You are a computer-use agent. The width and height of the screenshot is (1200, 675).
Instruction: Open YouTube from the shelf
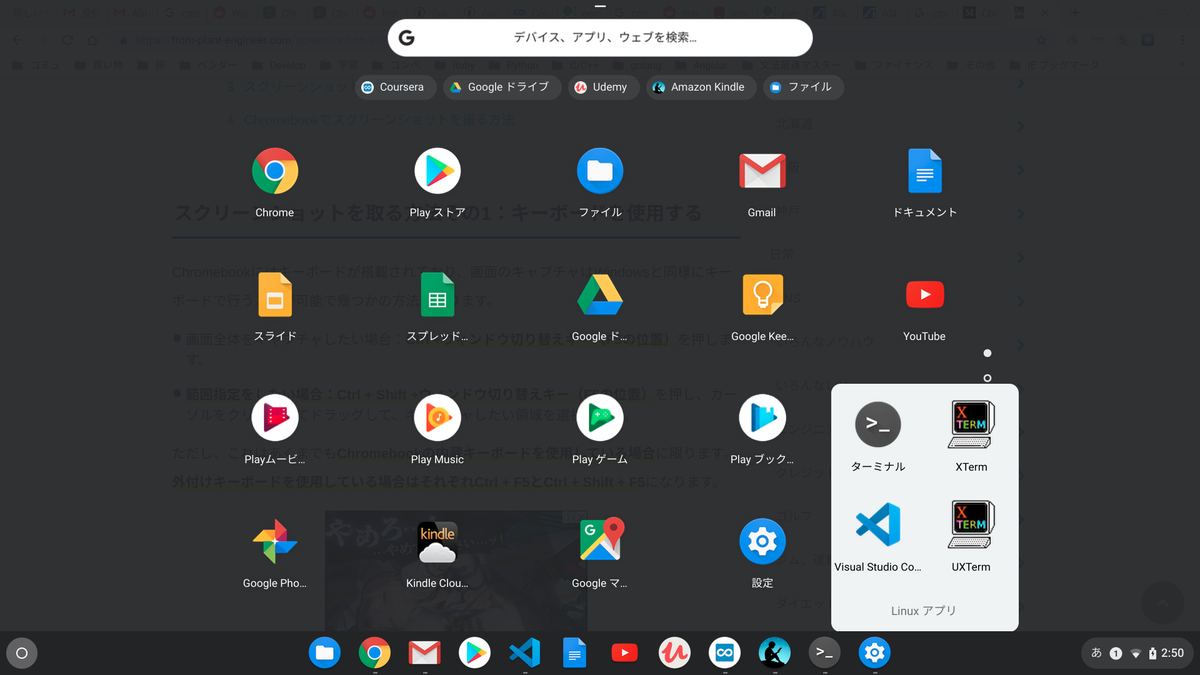pos(624,653)
